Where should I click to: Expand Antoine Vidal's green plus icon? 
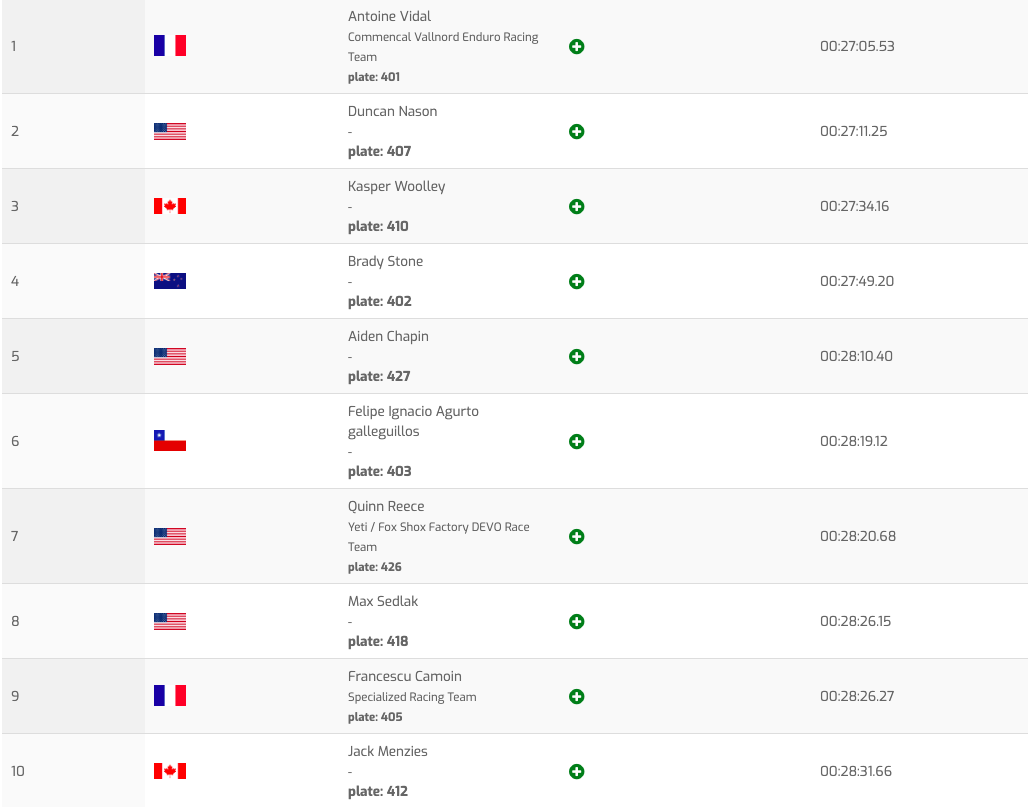pos(576,47)
